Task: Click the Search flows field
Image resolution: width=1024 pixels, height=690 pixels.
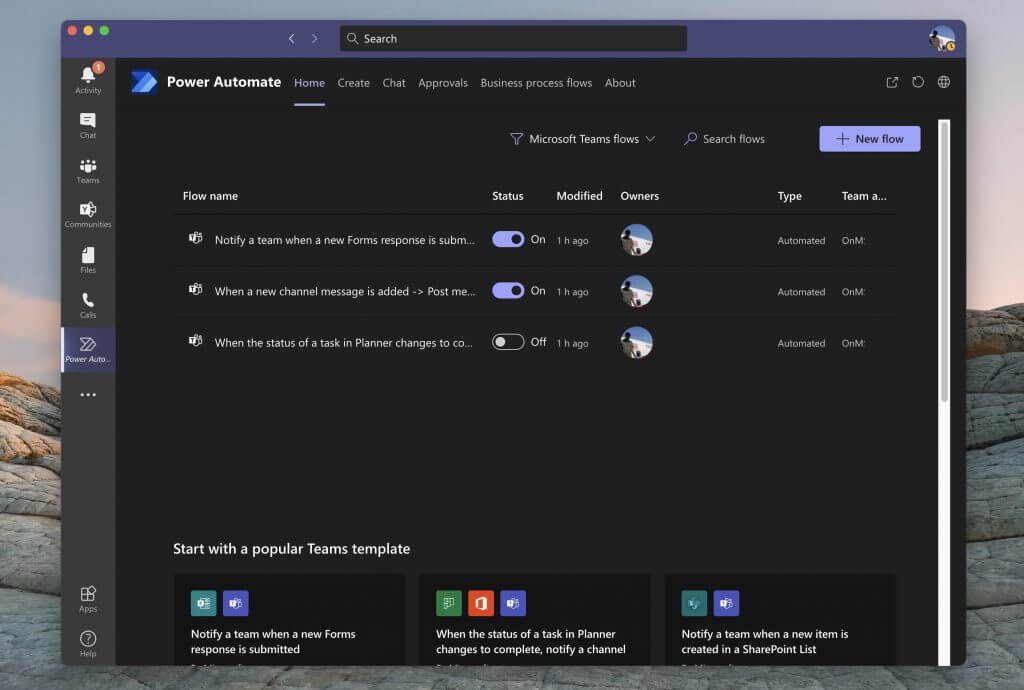Action: [x=733, y=138]
